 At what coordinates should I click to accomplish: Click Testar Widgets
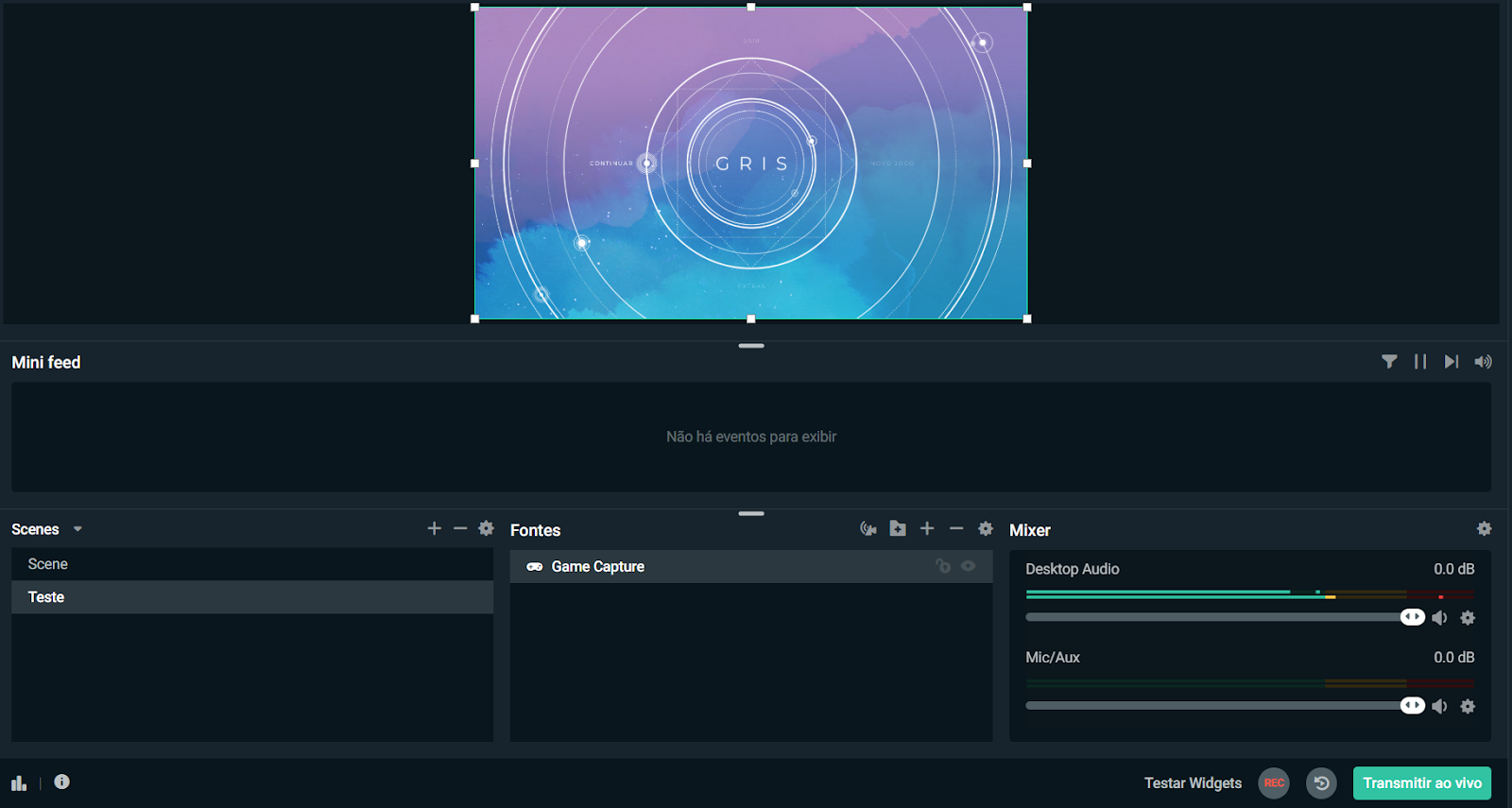[x=1193, y=782]
